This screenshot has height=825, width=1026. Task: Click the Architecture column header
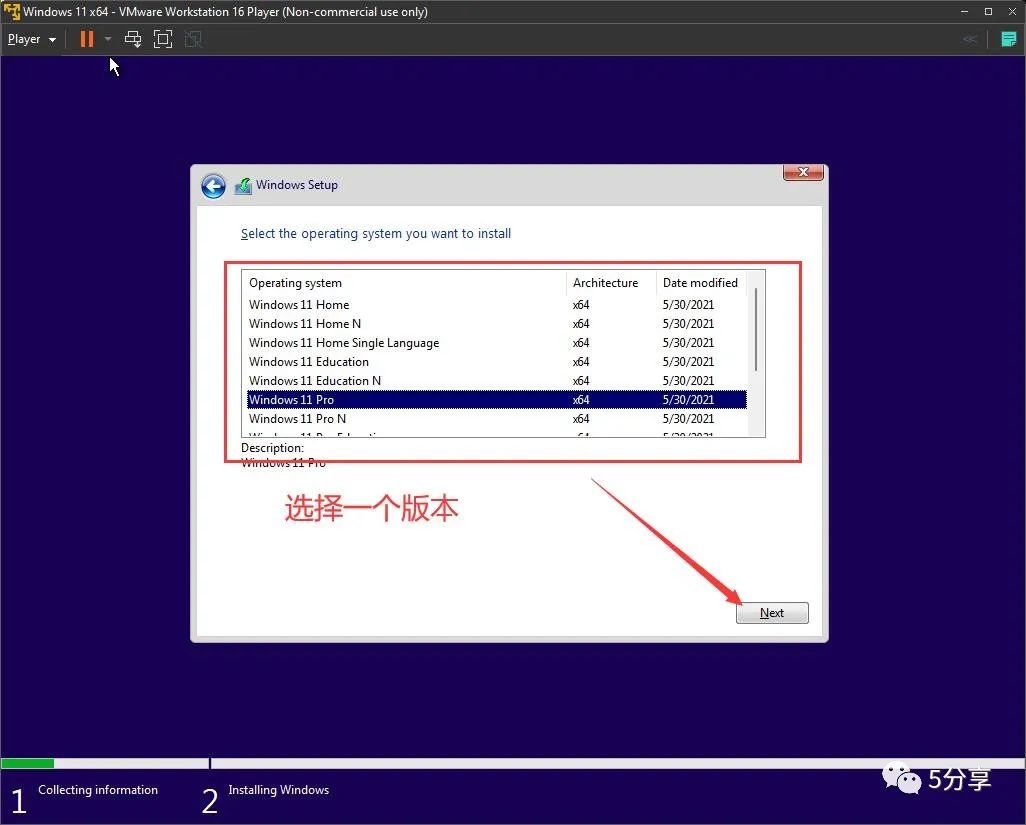[611, 283]
